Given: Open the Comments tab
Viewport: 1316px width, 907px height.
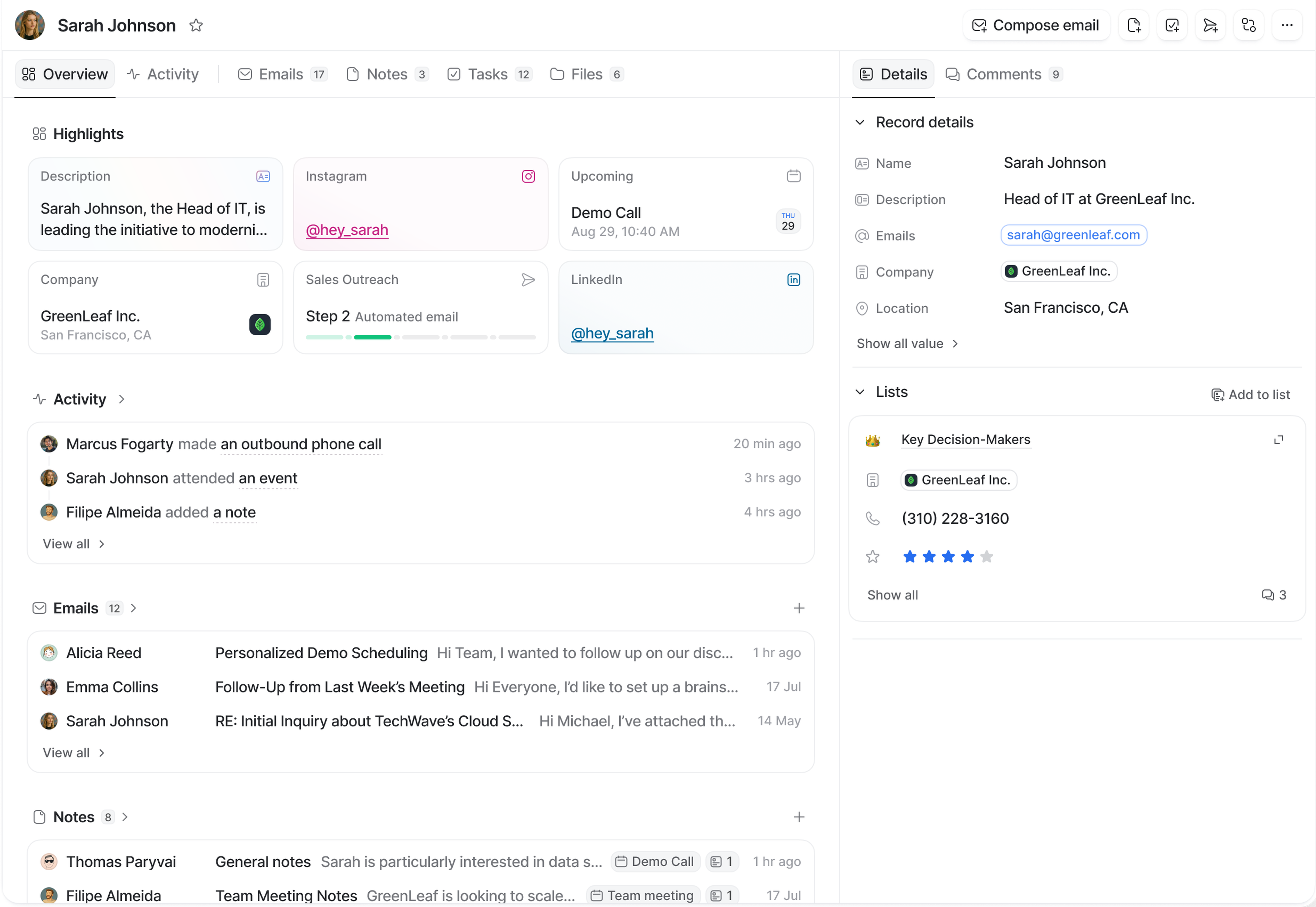Looking at the screenshot, I should 1003,74.
